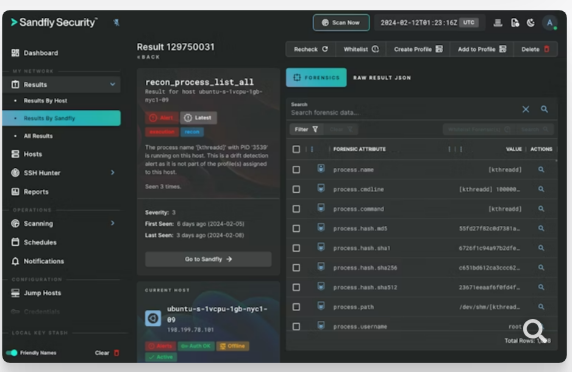Click the /dev/shm/[kthread.. path value
Viewport: 572px width, 372px height.
pos(490,307)
